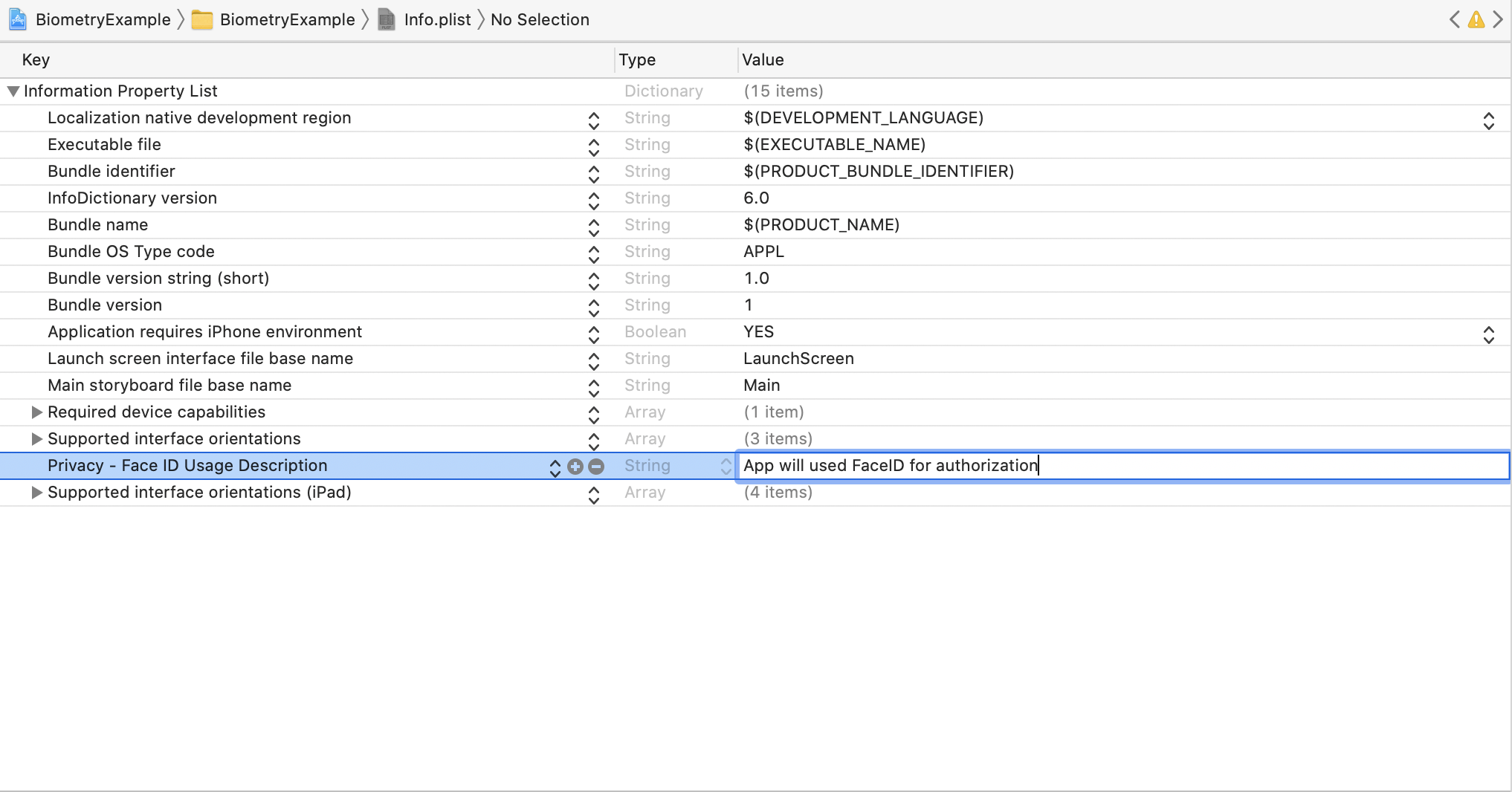Image resolution: width=1512 pixels, height=792 pixels.
Task: Click the 6.0 InfoDictionary version value
Action: pyautogui.click(x=756, y=198)
